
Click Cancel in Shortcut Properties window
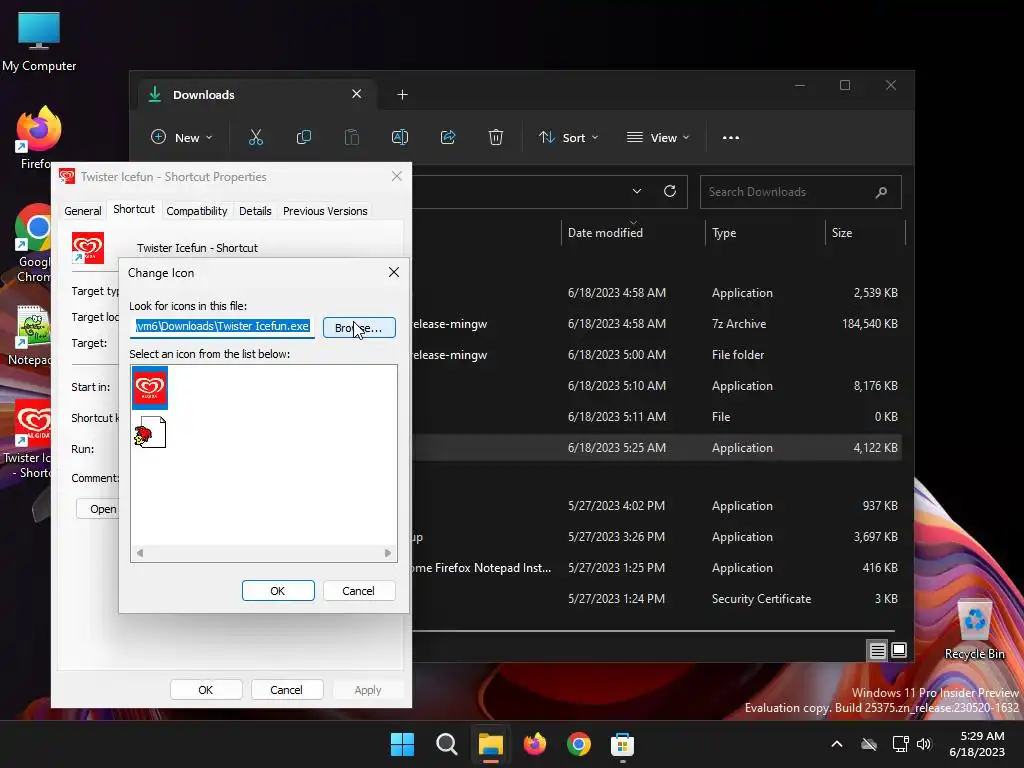pos(286,690)
